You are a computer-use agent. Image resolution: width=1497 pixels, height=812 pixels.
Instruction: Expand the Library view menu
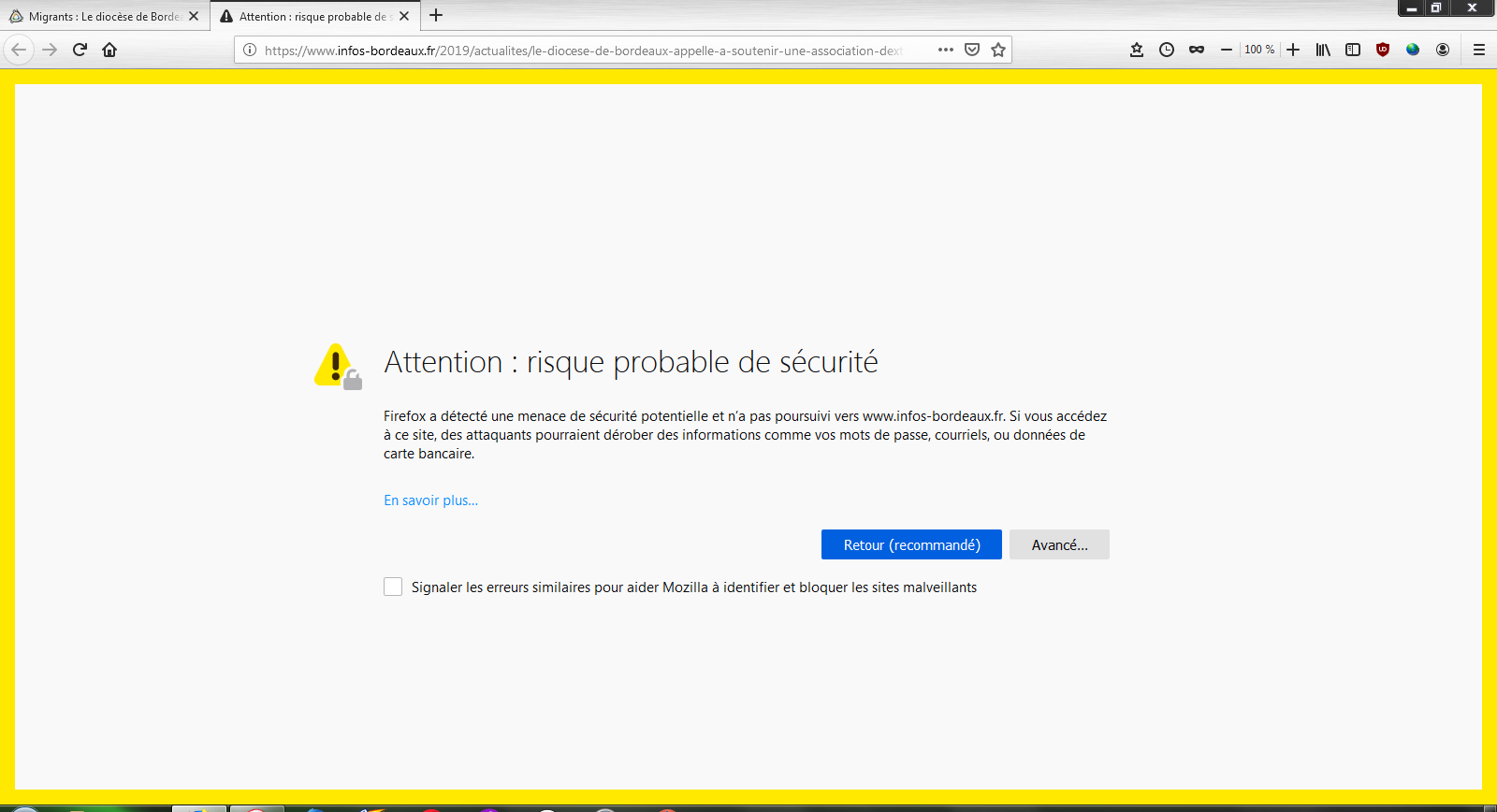pyautogui.click(x=1323, y=50)
